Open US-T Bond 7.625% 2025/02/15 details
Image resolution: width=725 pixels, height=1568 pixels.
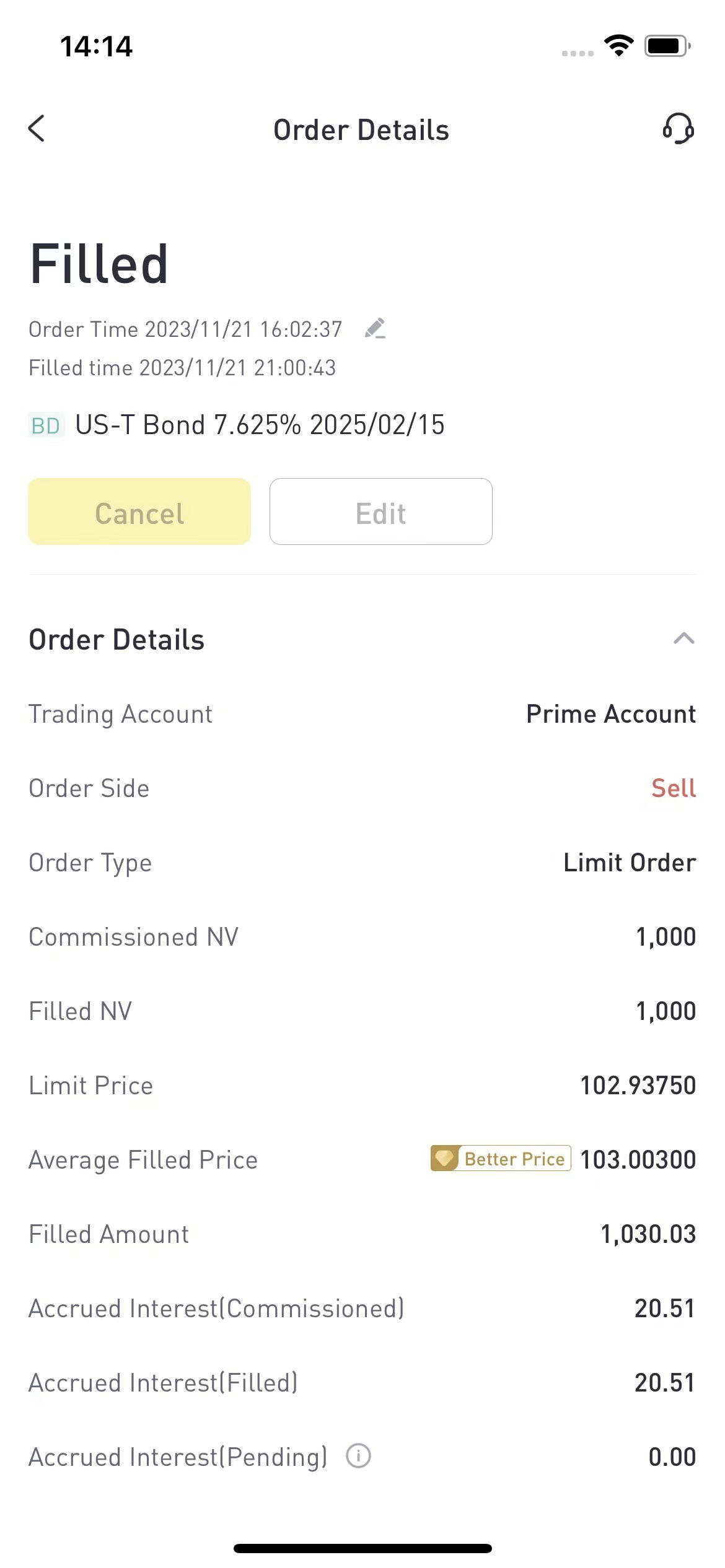click(260, 425)
